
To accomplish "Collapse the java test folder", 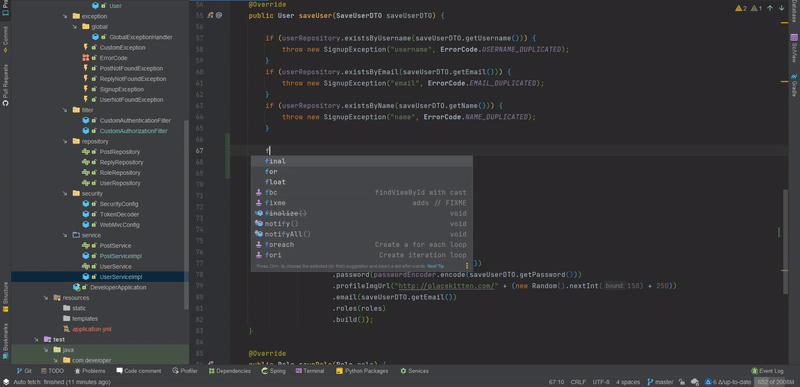I will tap(46, 350).
